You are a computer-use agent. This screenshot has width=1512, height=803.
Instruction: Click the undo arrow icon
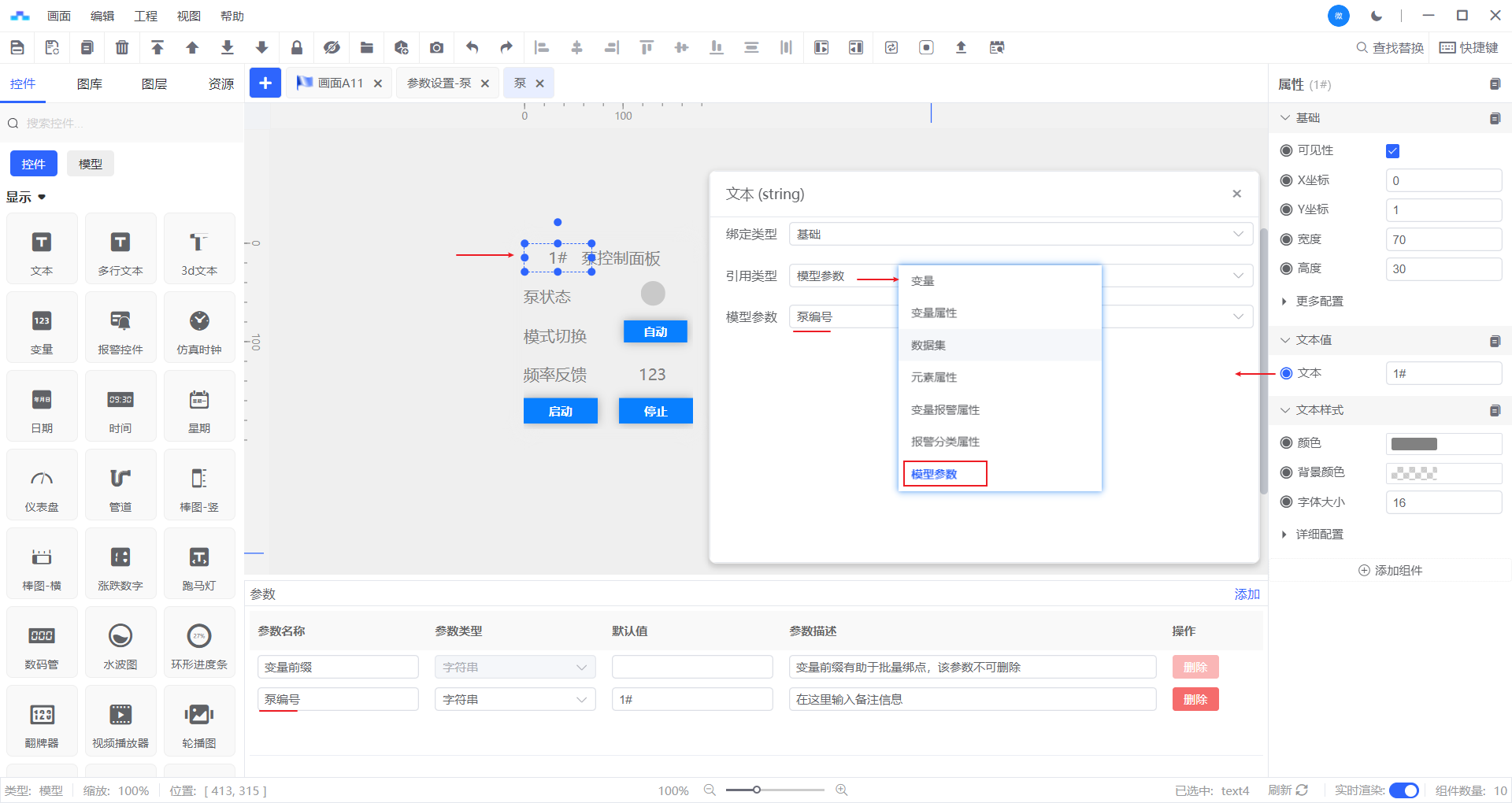[472, 48]
